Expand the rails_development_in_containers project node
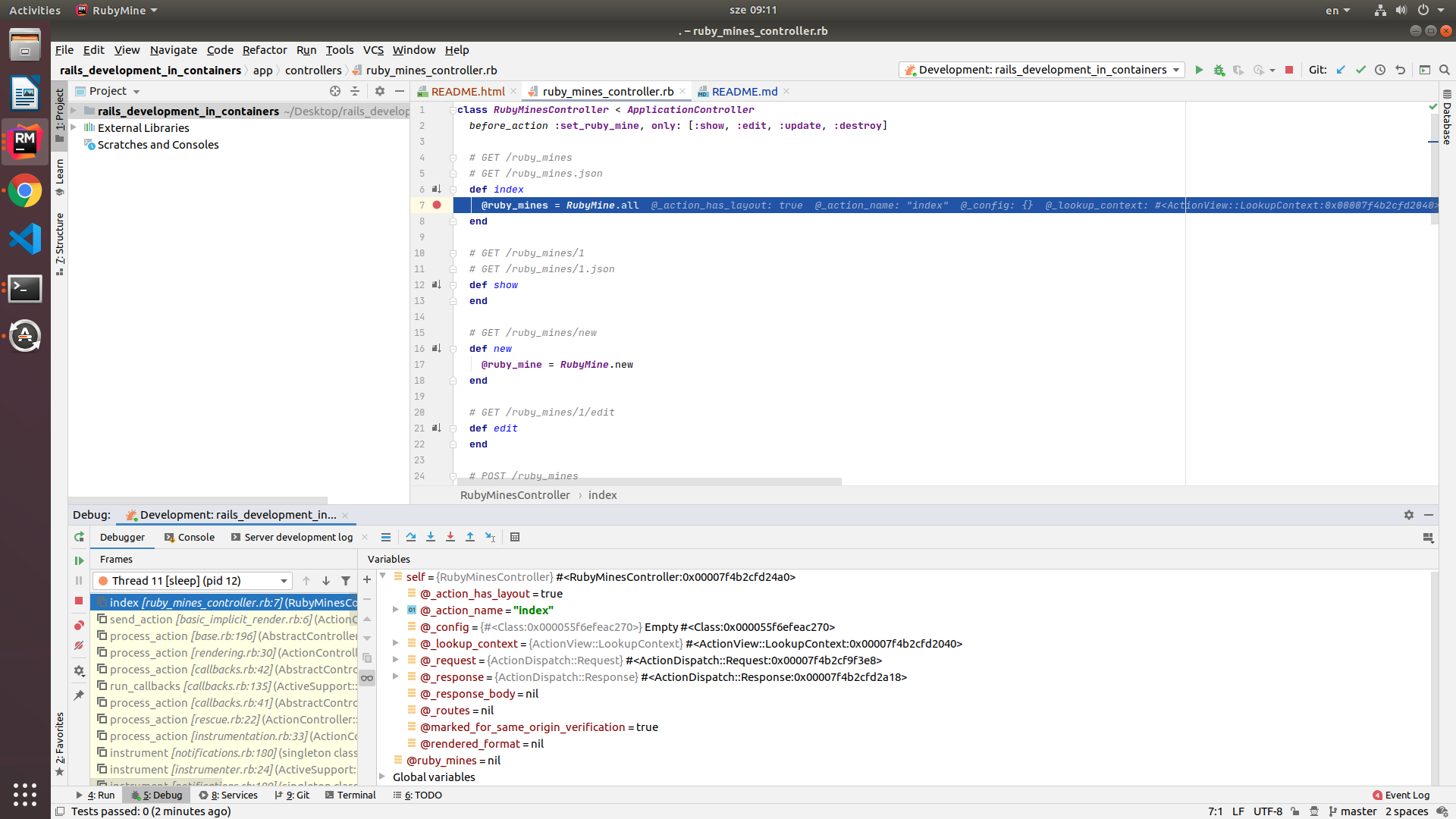 point(74,111)
